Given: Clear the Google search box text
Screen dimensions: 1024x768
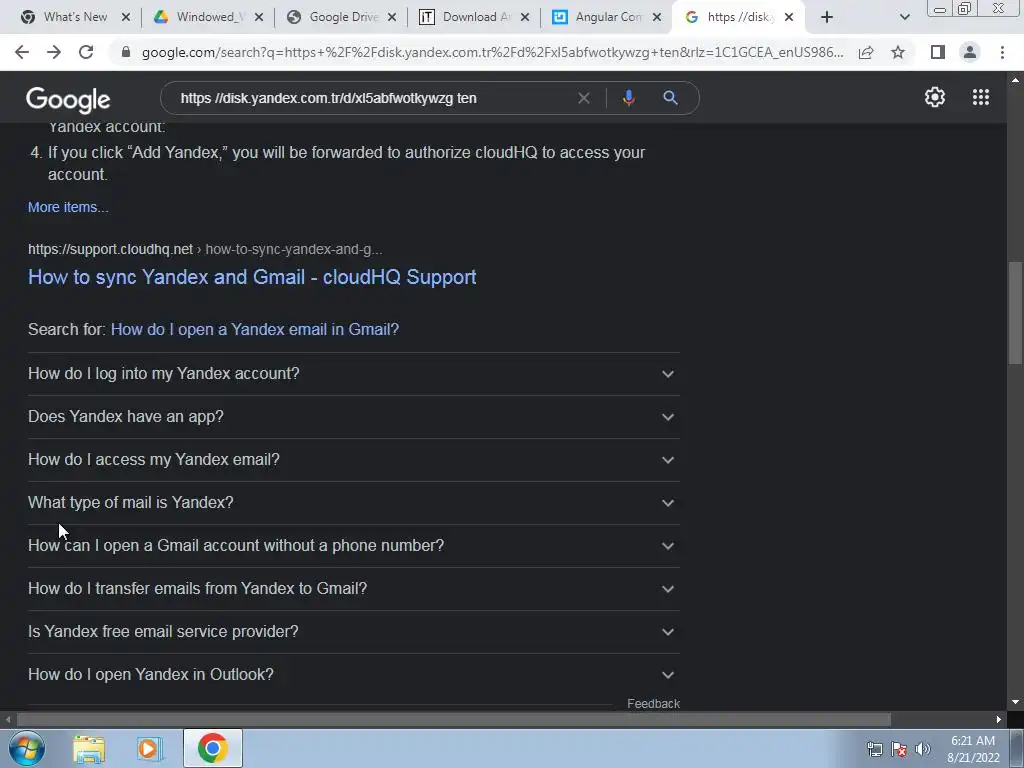Looking at the screenshot, I should (x=584, y=98).
